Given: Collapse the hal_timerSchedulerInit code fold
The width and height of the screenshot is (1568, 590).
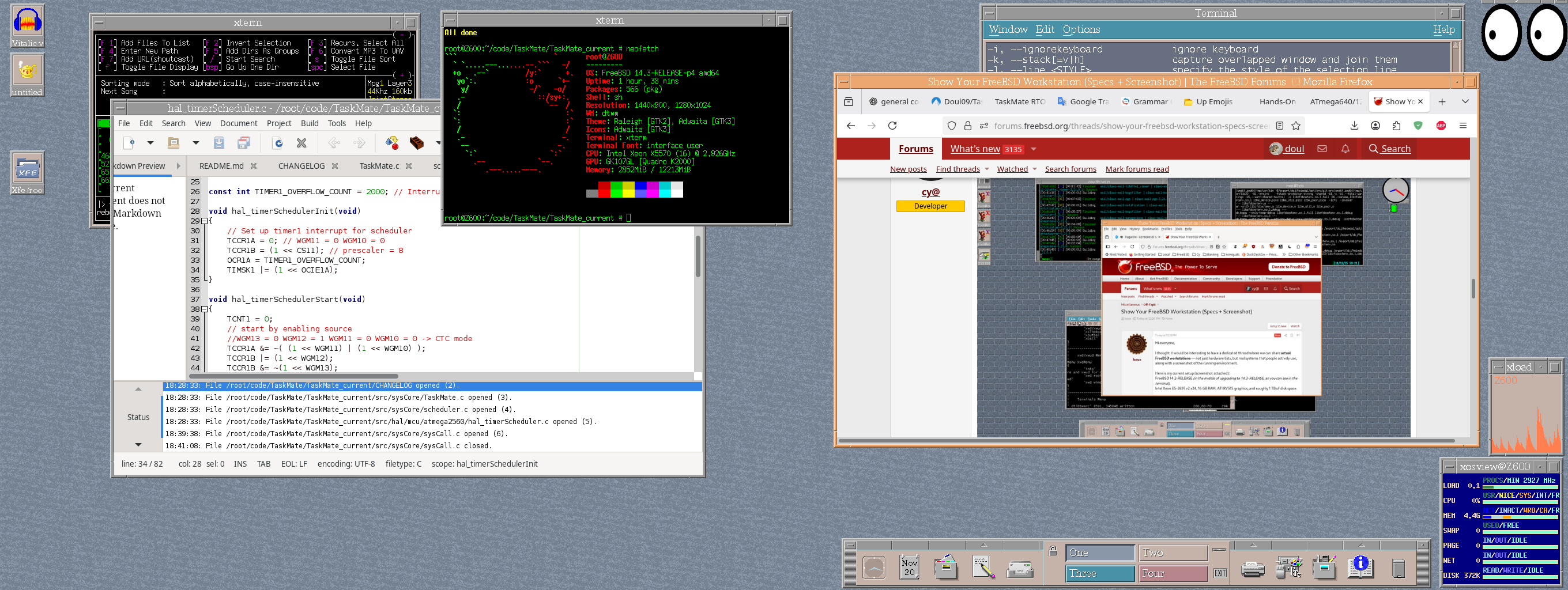Looking at the screenshot, I should 205,221.
